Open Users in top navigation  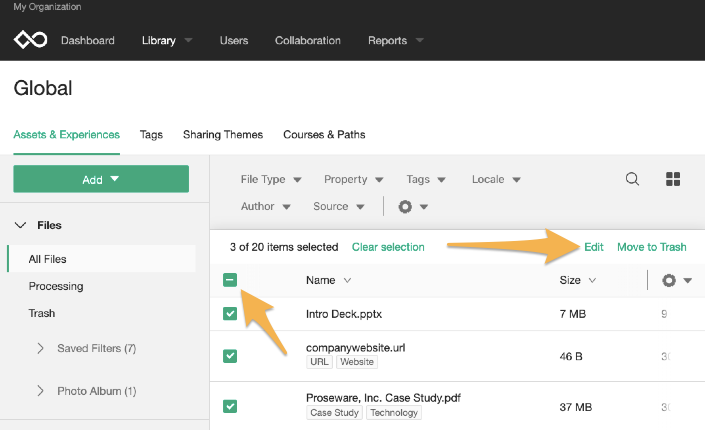click(x=234, y=40)
